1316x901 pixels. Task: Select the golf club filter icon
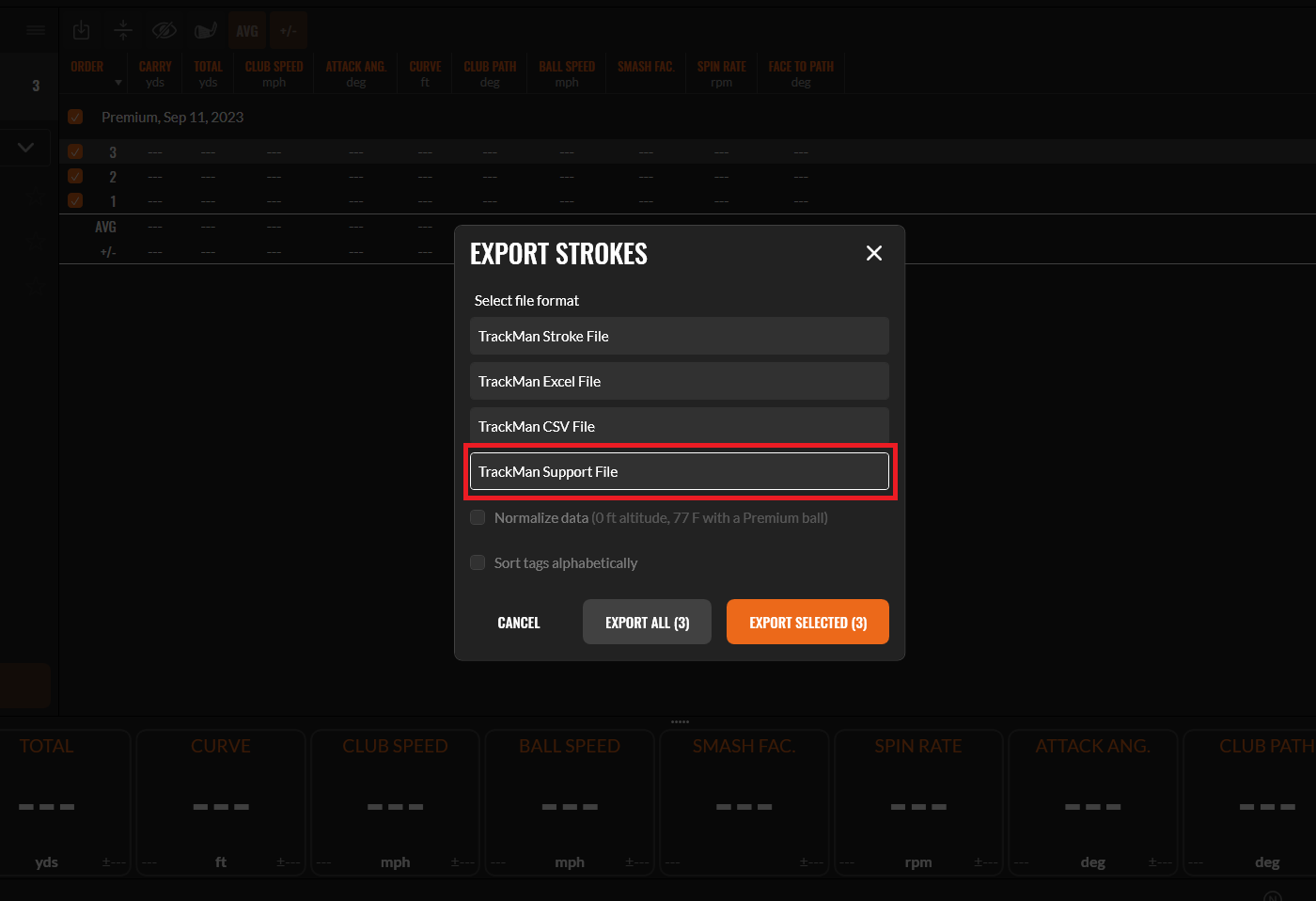(205, 30)
